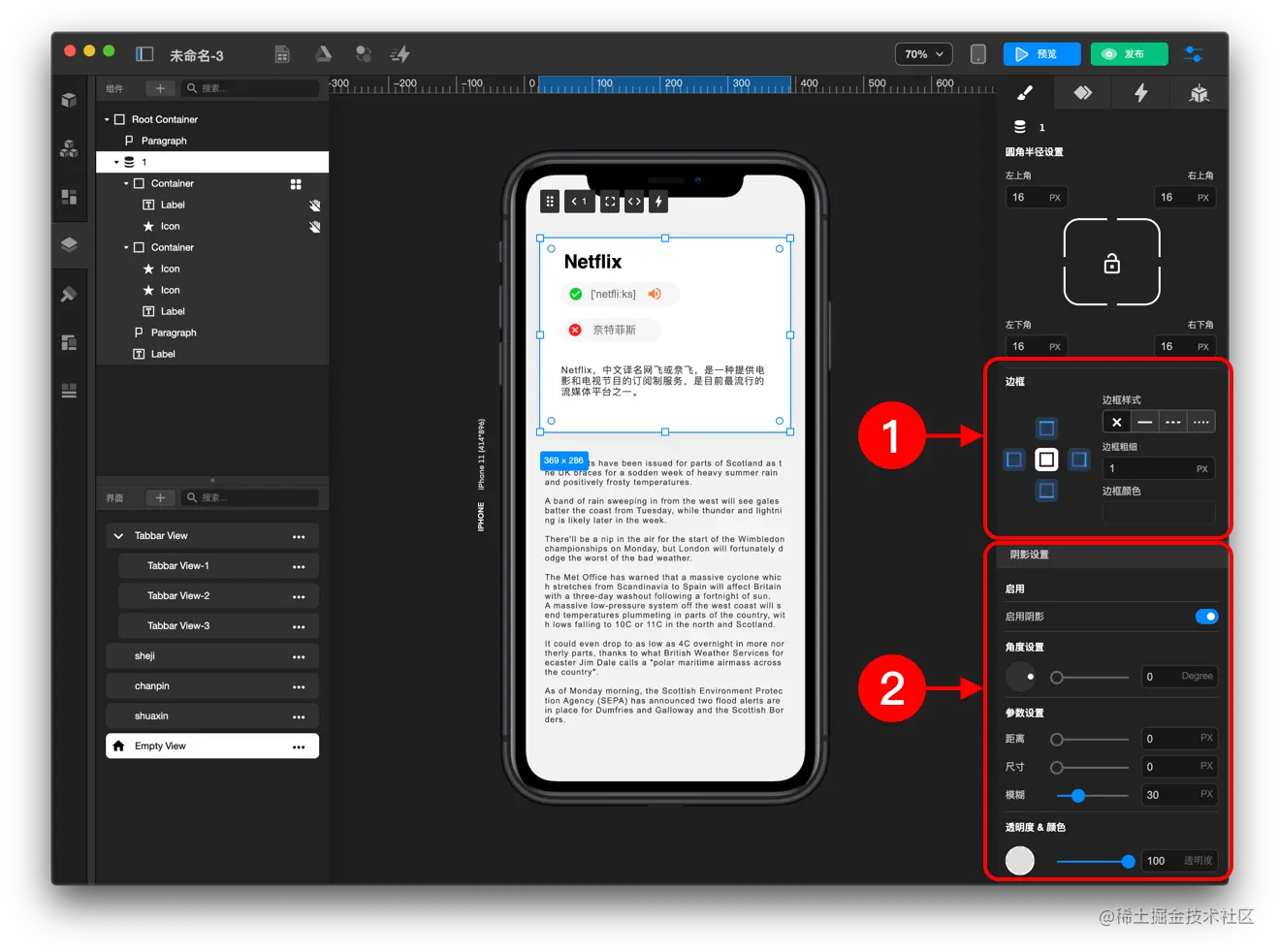
Task: Open the 70% zoom dropdown
Action: [923, 54]
